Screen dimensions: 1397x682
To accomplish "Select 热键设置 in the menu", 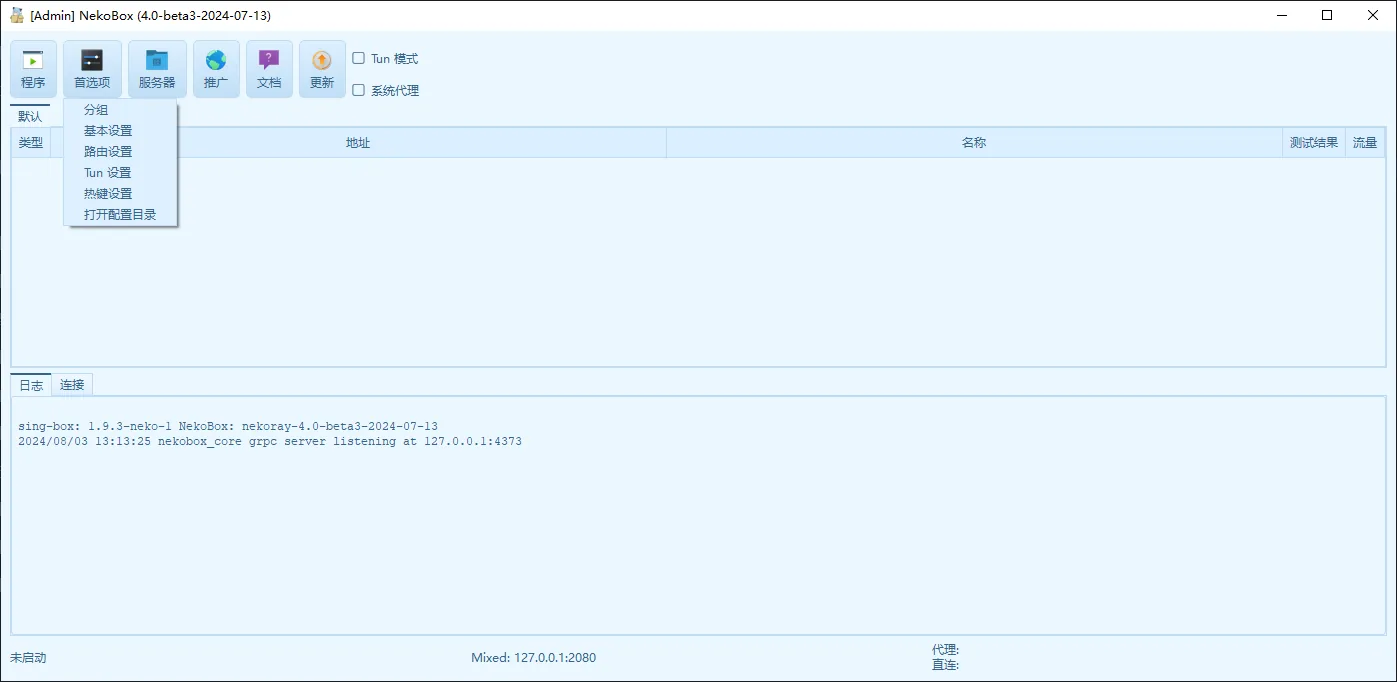I will tap(120, 194).
